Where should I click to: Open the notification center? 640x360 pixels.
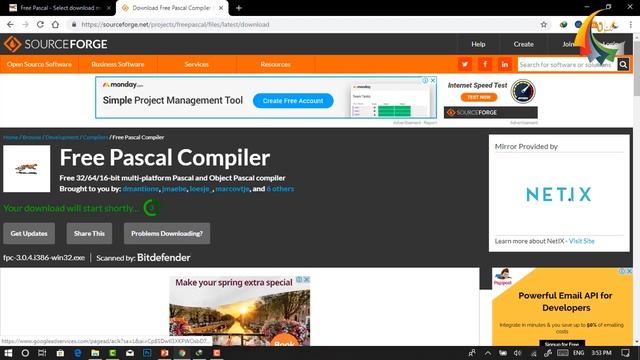click(x=625, y=353)
